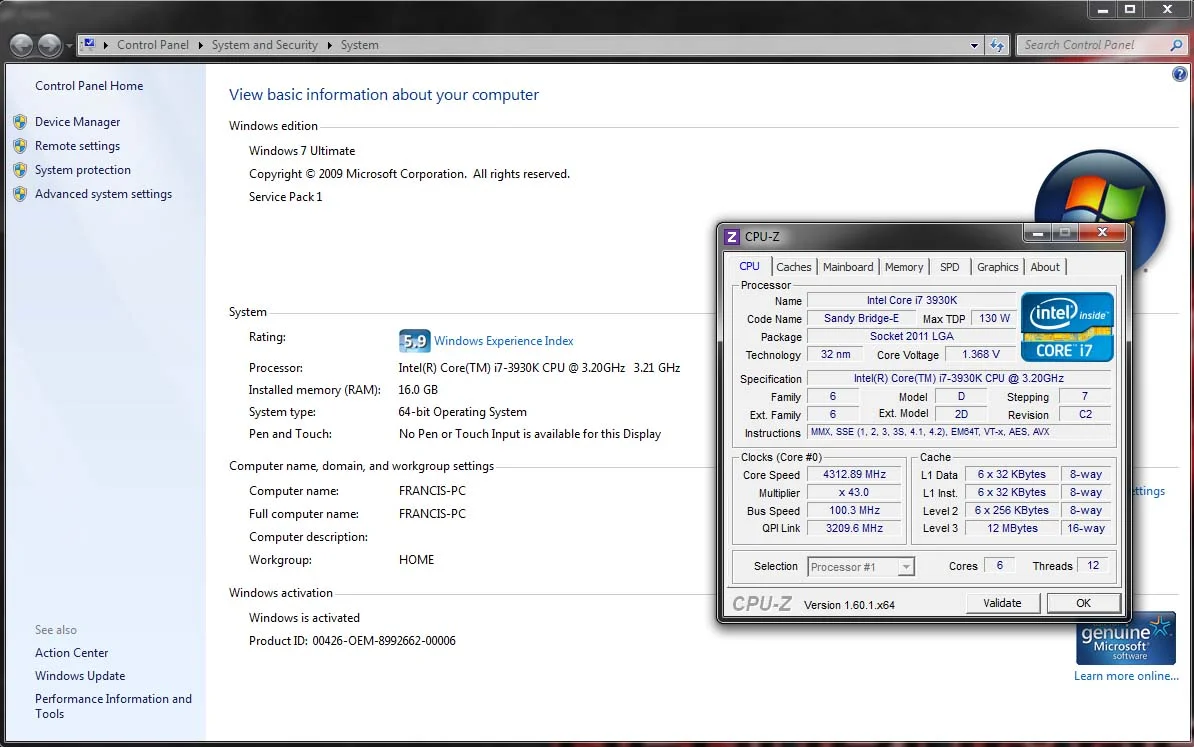This screenshot has height=747, width=1194.
Task: Click Code Name value Sandy Bridge-E
Action: (861, 318)
